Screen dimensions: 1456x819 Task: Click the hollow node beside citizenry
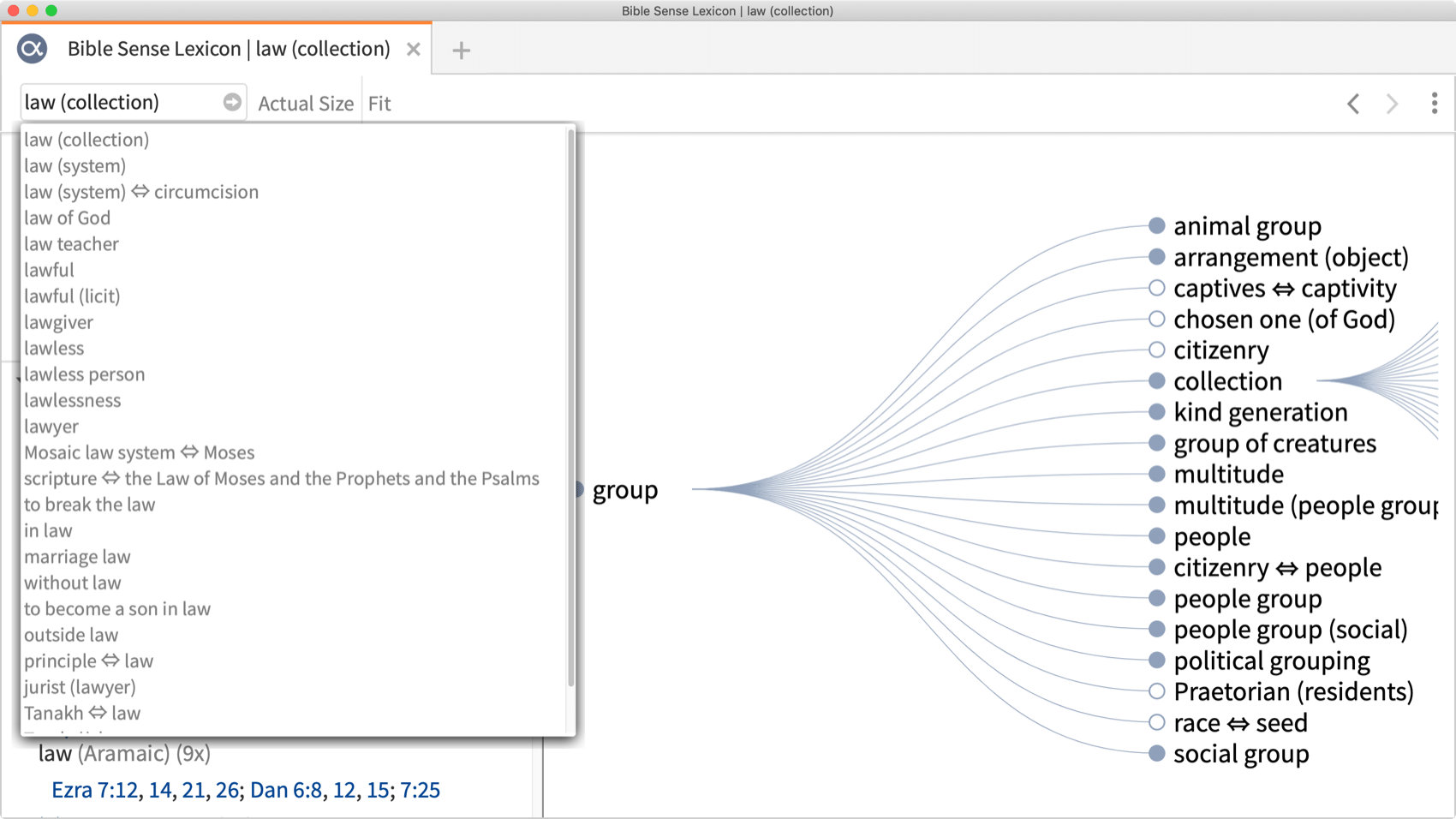[1157, 350]
